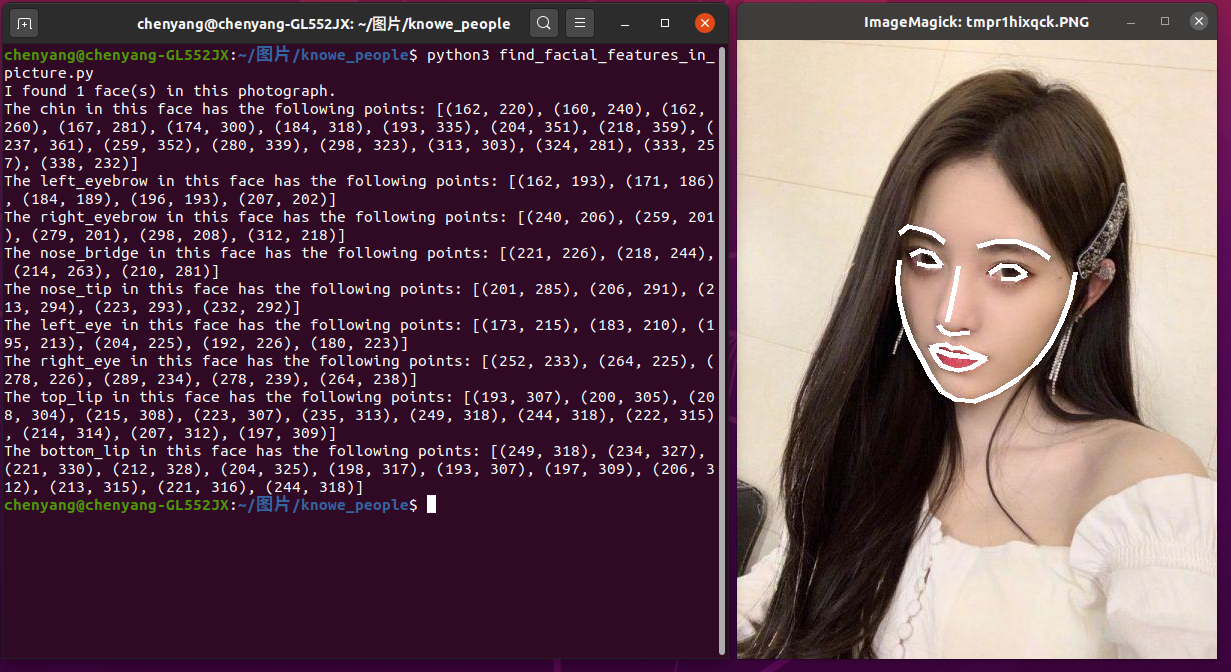Click the bottom_lip output line

tap(300, 450)
